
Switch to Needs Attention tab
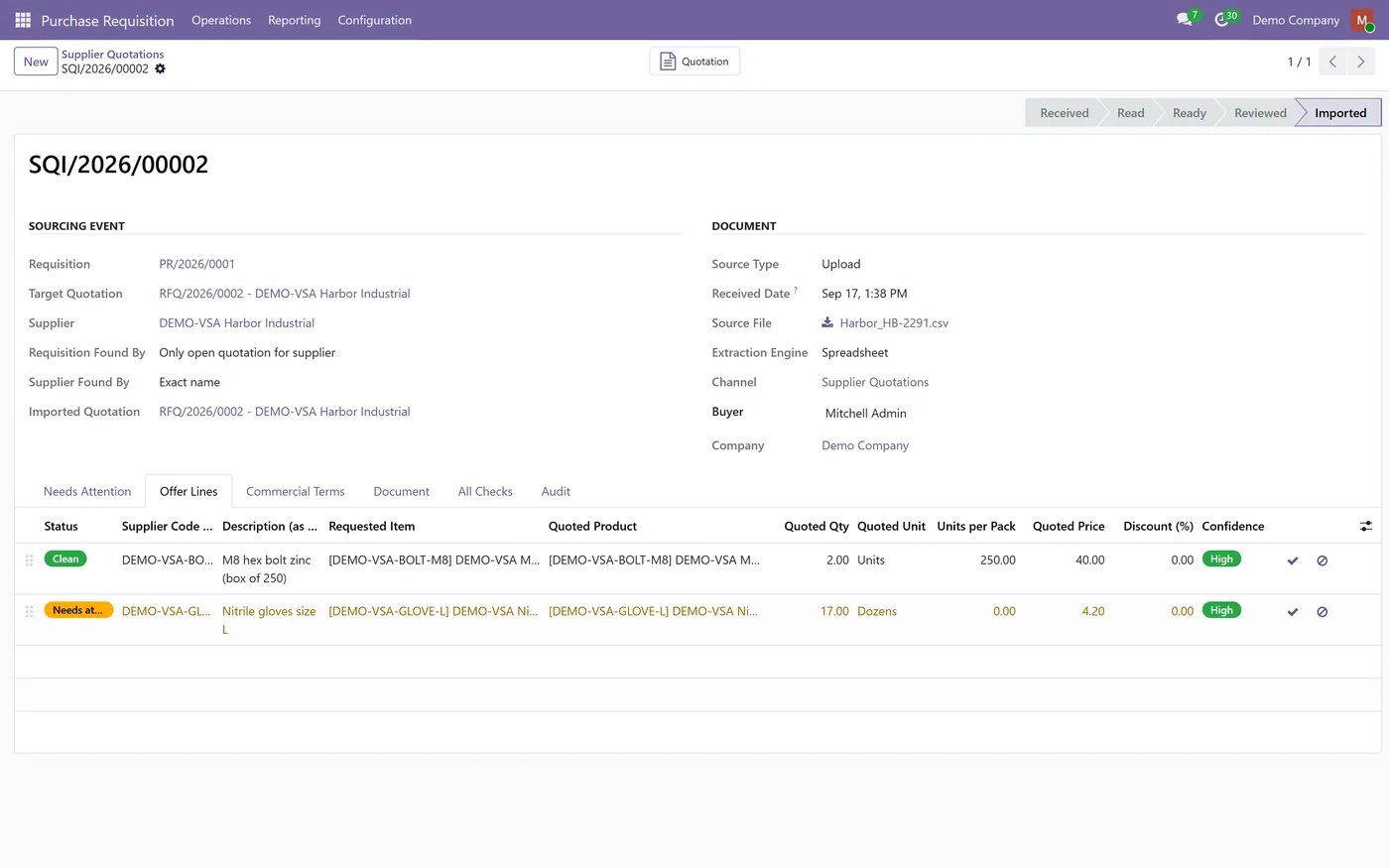tap(87, 491)
